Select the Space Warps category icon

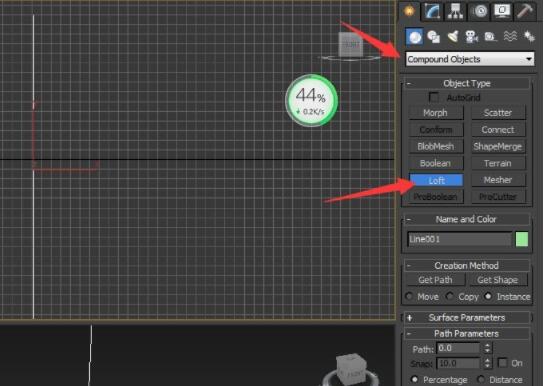click(510, 36)
